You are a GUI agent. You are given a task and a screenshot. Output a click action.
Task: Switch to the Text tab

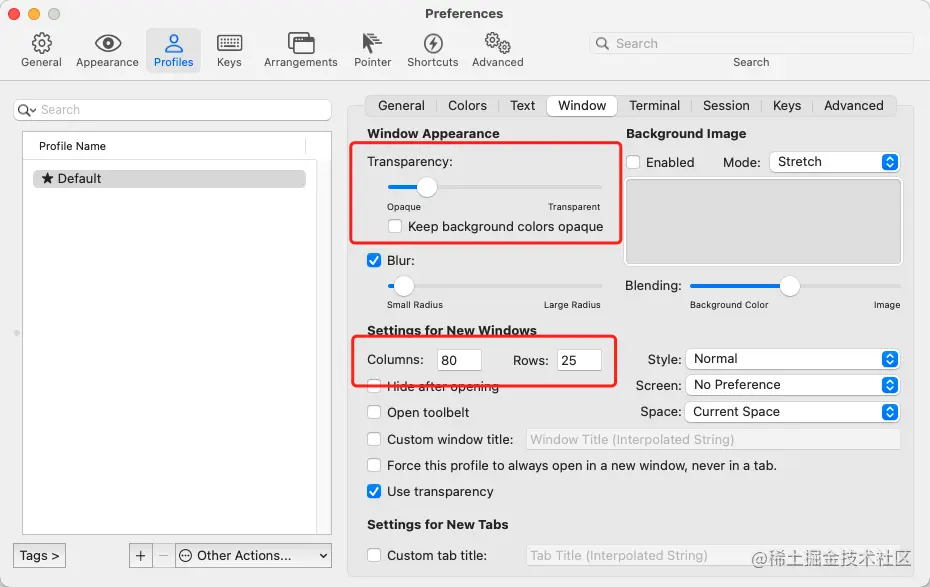(523, 106)
